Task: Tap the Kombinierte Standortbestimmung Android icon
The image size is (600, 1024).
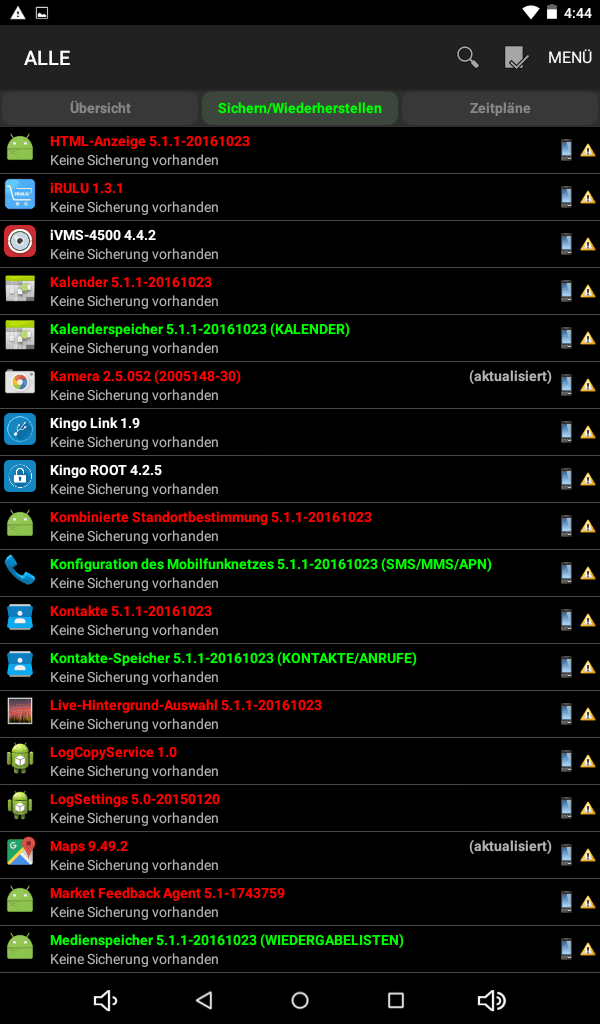Action: click(20, 524)
